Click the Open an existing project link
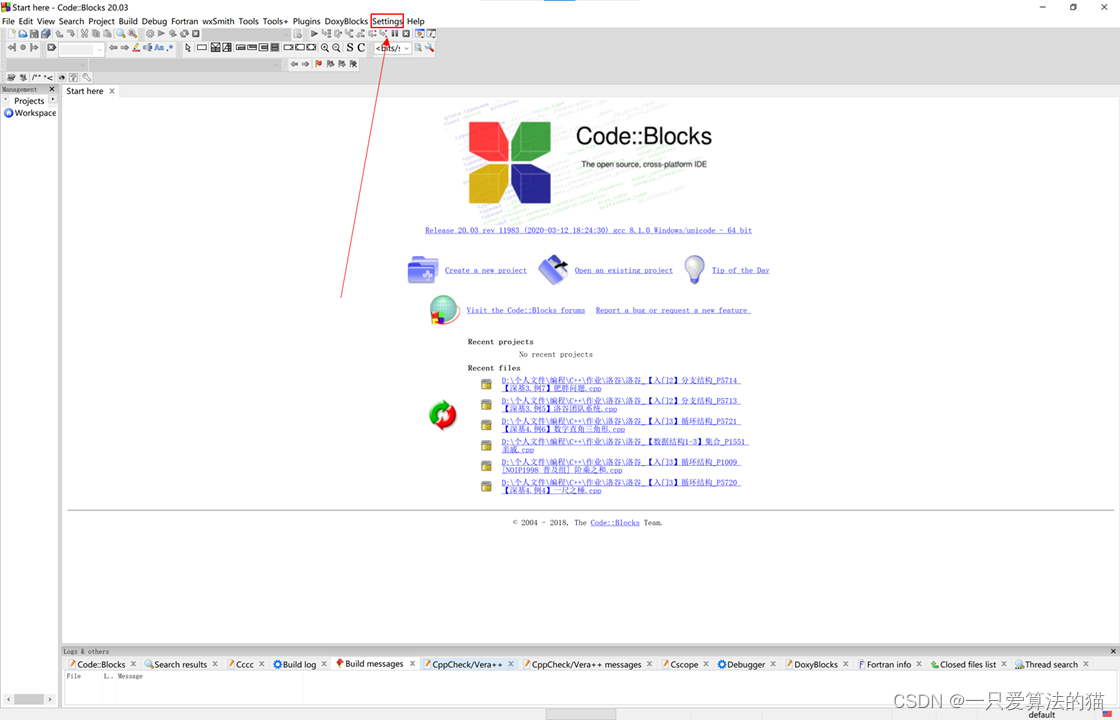This screenshot has height=720, width=1120. pyautogui.click(x=624, y=270)
